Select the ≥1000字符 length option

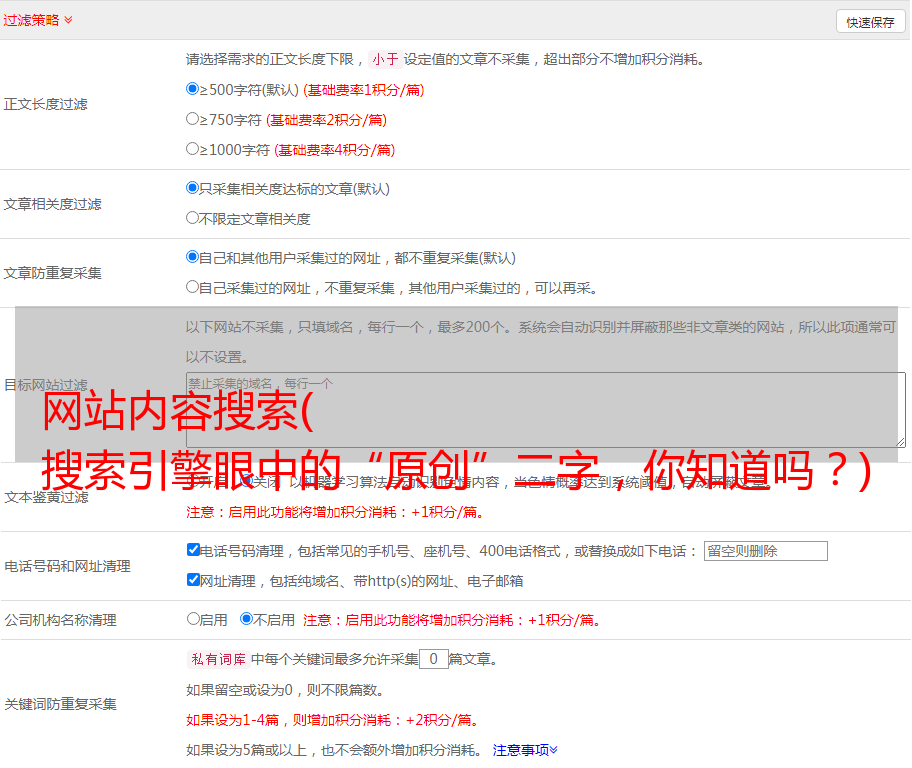click(193, 148)
